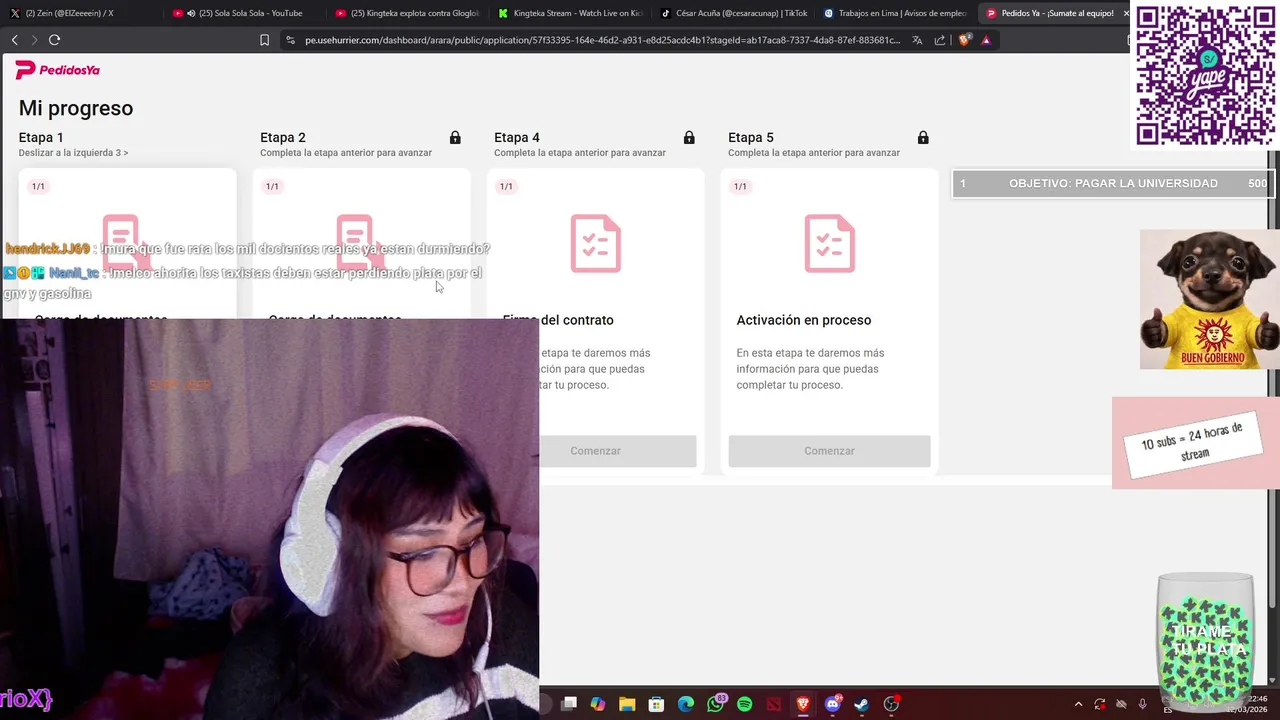
Task: Switch to Sola Sola Sola YouTube tab
Action: [x=242, y=13]
